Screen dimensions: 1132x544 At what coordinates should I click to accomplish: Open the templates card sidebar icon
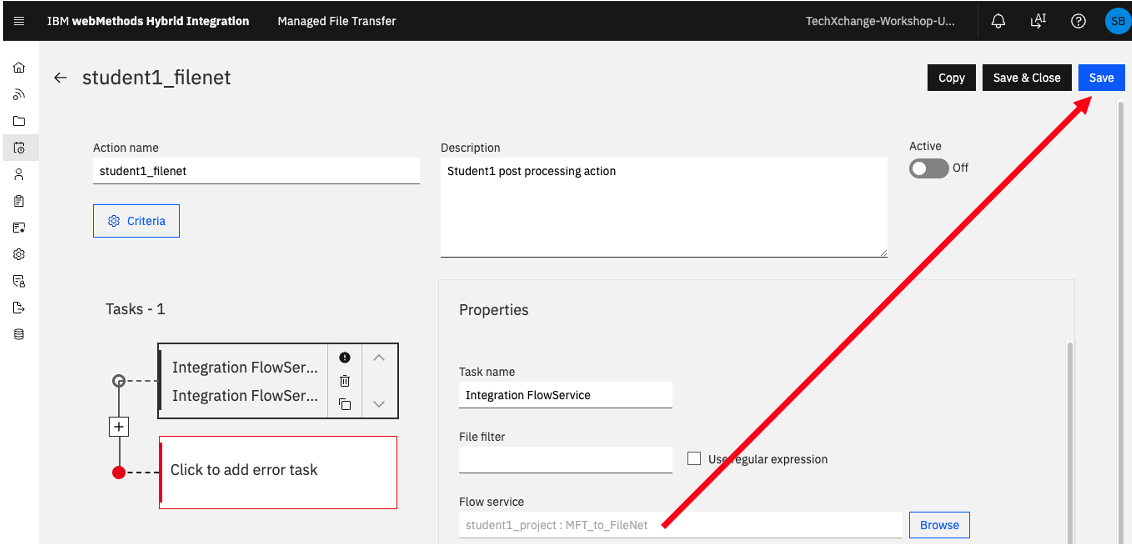tap(19, 227)
